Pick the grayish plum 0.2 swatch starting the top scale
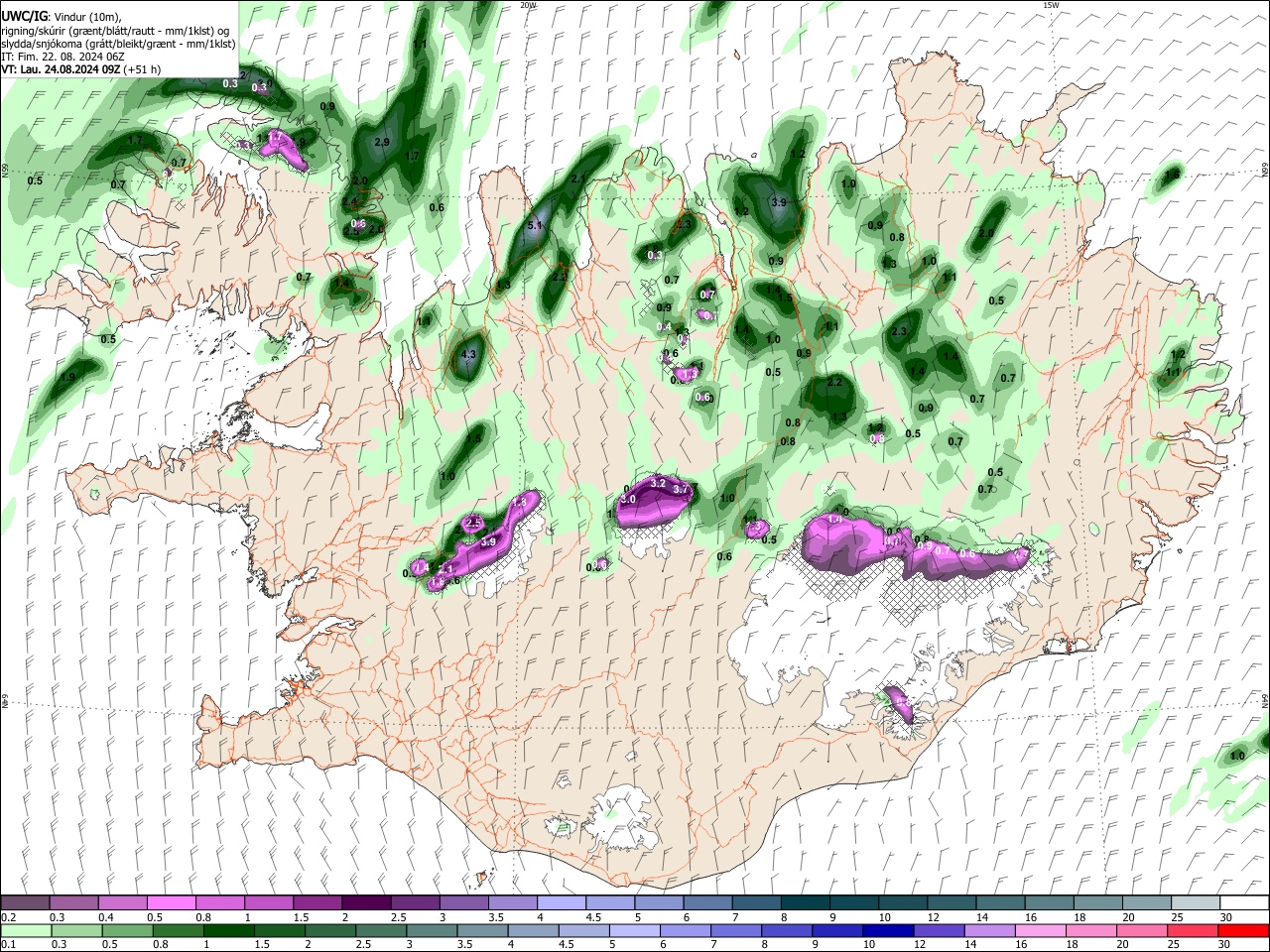Screen dimensions: 1270x952 pos(25,903)
